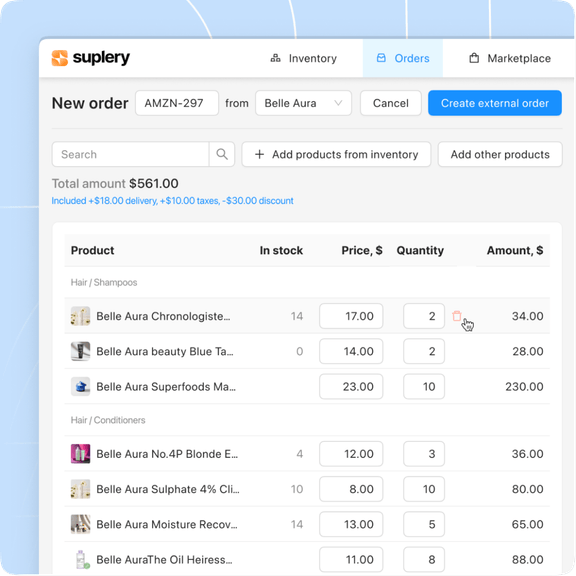The width and height of the screenshot is (576, 576).
Task: Click Belle AuraThe Oil Heiress thumbnail
Action: [80, 559]
